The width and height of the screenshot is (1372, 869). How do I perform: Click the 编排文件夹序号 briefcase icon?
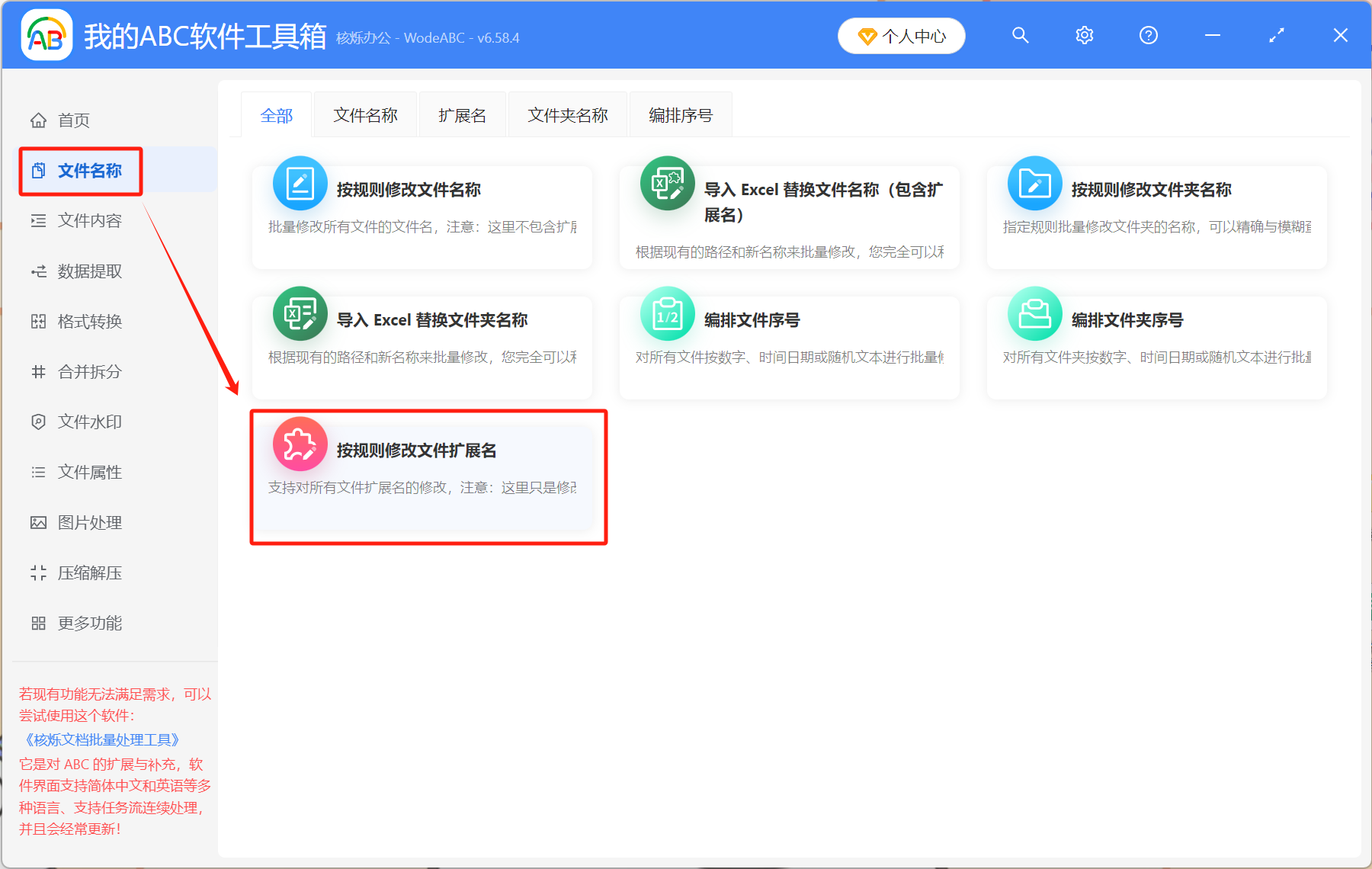[x=1034, y=313]
